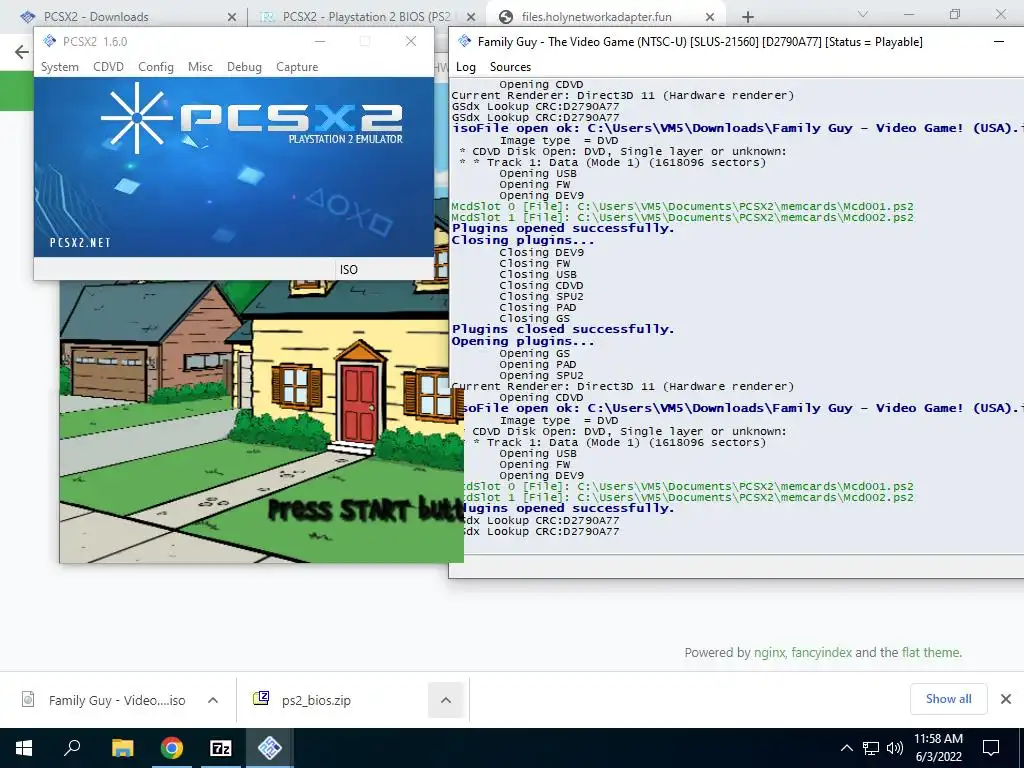Open the Debug menu in PCSX2
Screen dimensions: 1024x768
[x=244, y=67]
